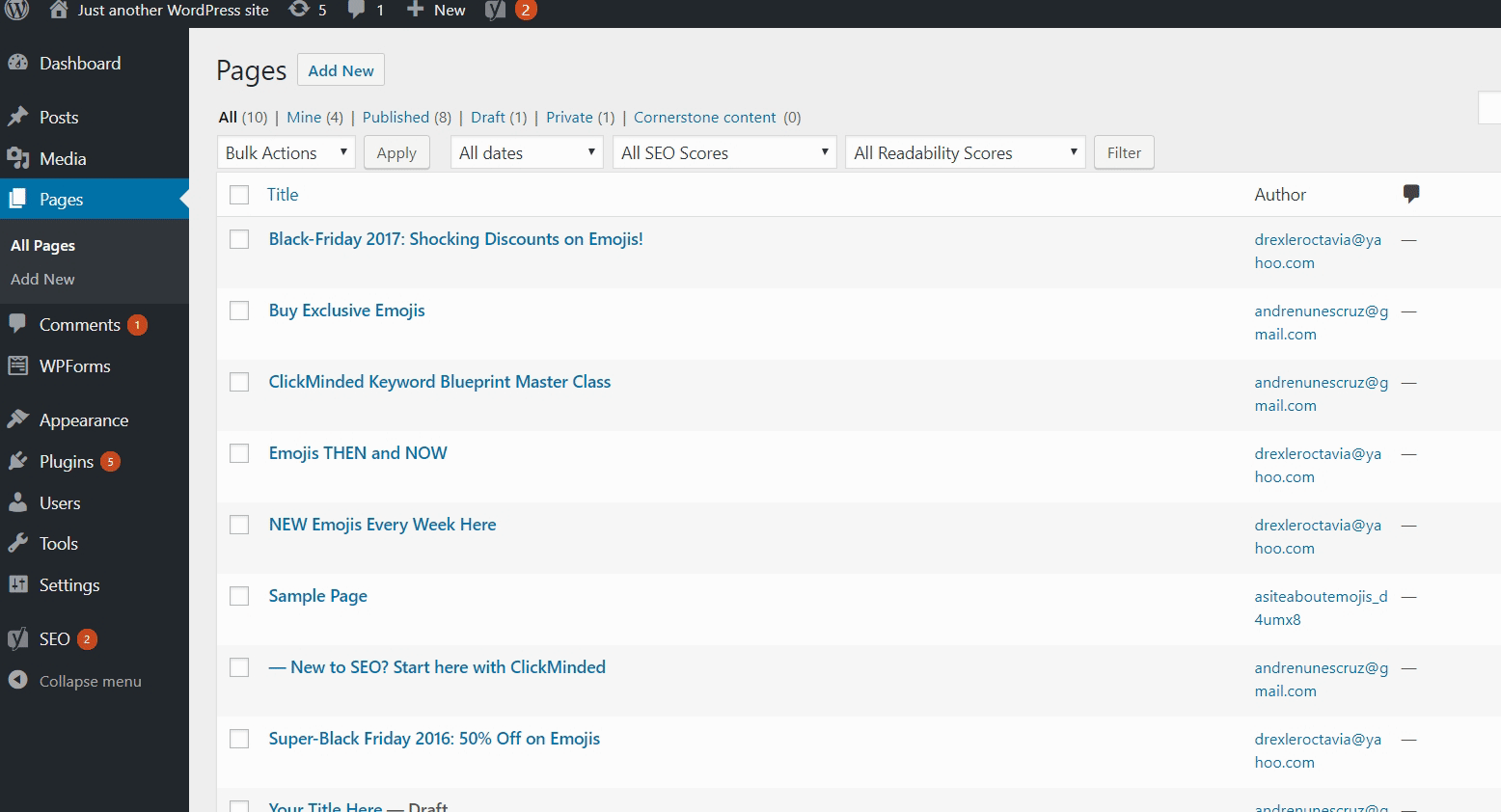Check the box for Buy Exclusive Emojis
Image resolution: width=1501 pixels, height=812 pixels.
click(x=239, y=311)
